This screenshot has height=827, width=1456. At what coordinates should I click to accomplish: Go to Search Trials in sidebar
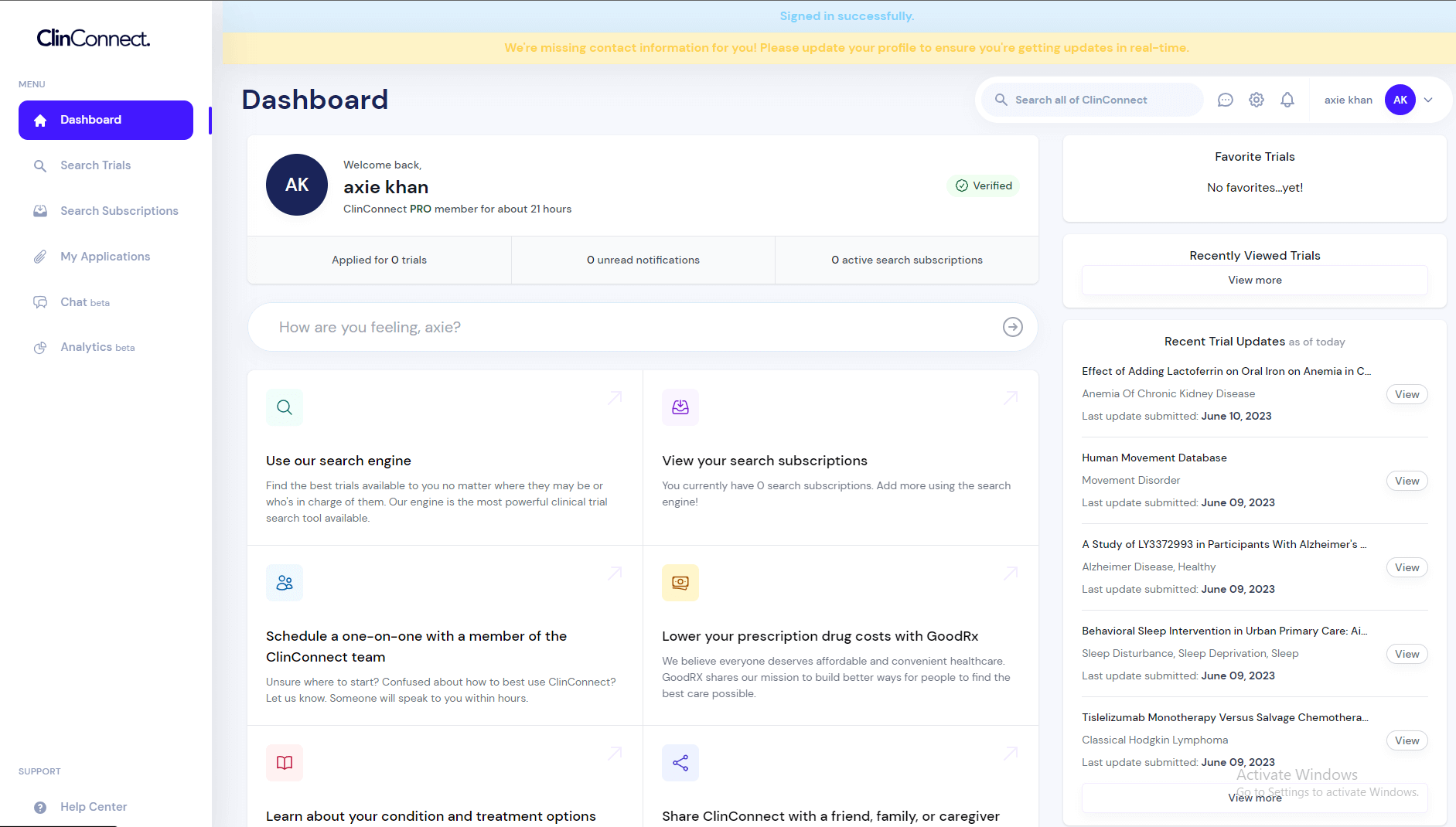pyautogui.click(x=96, y=165)
